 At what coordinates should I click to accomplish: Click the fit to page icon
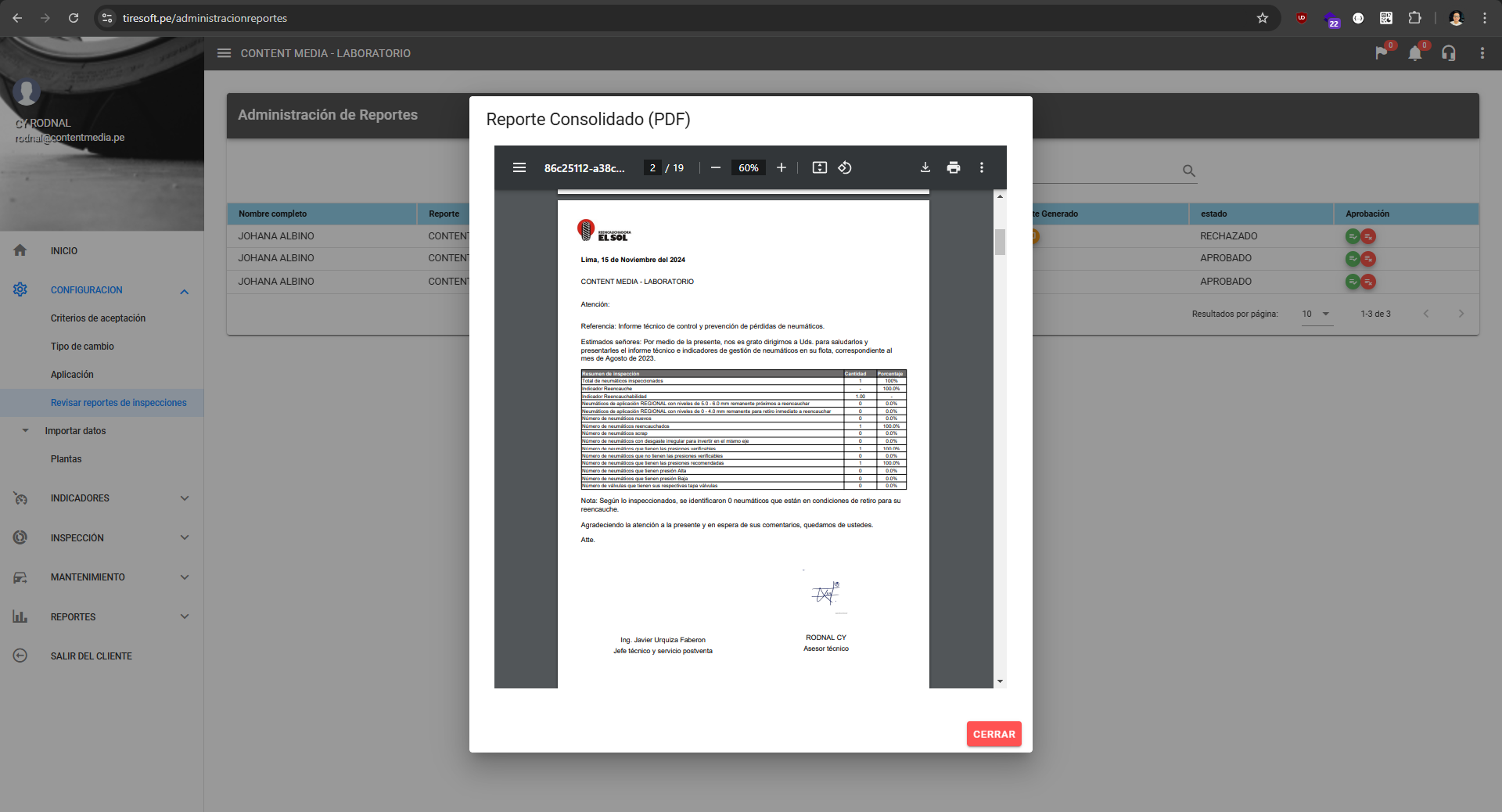[x=819, y=167]
